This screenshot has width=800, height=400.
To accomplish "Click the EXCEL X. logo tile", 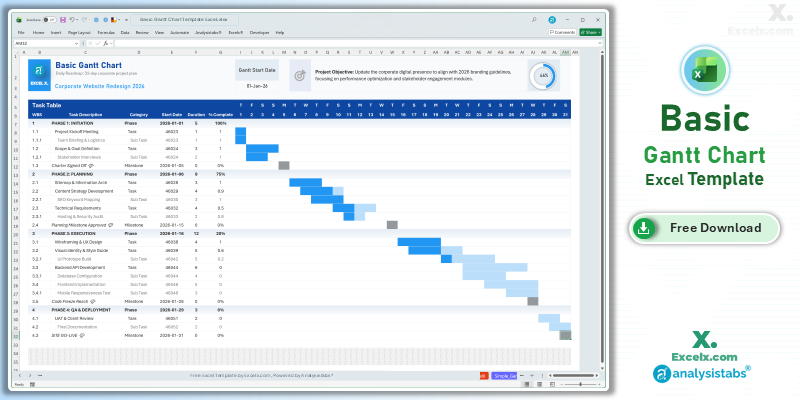I will pos(39,75).
